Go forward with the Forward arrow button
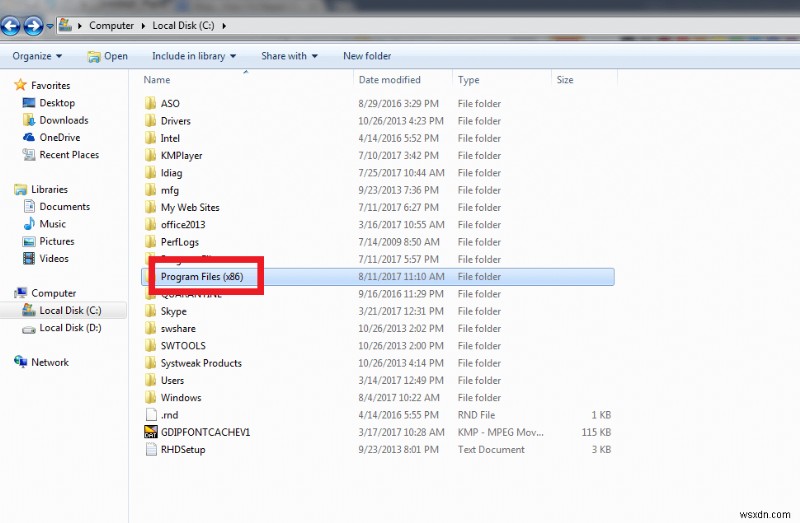Screen dimensions: 800x523 click(34, 26)
